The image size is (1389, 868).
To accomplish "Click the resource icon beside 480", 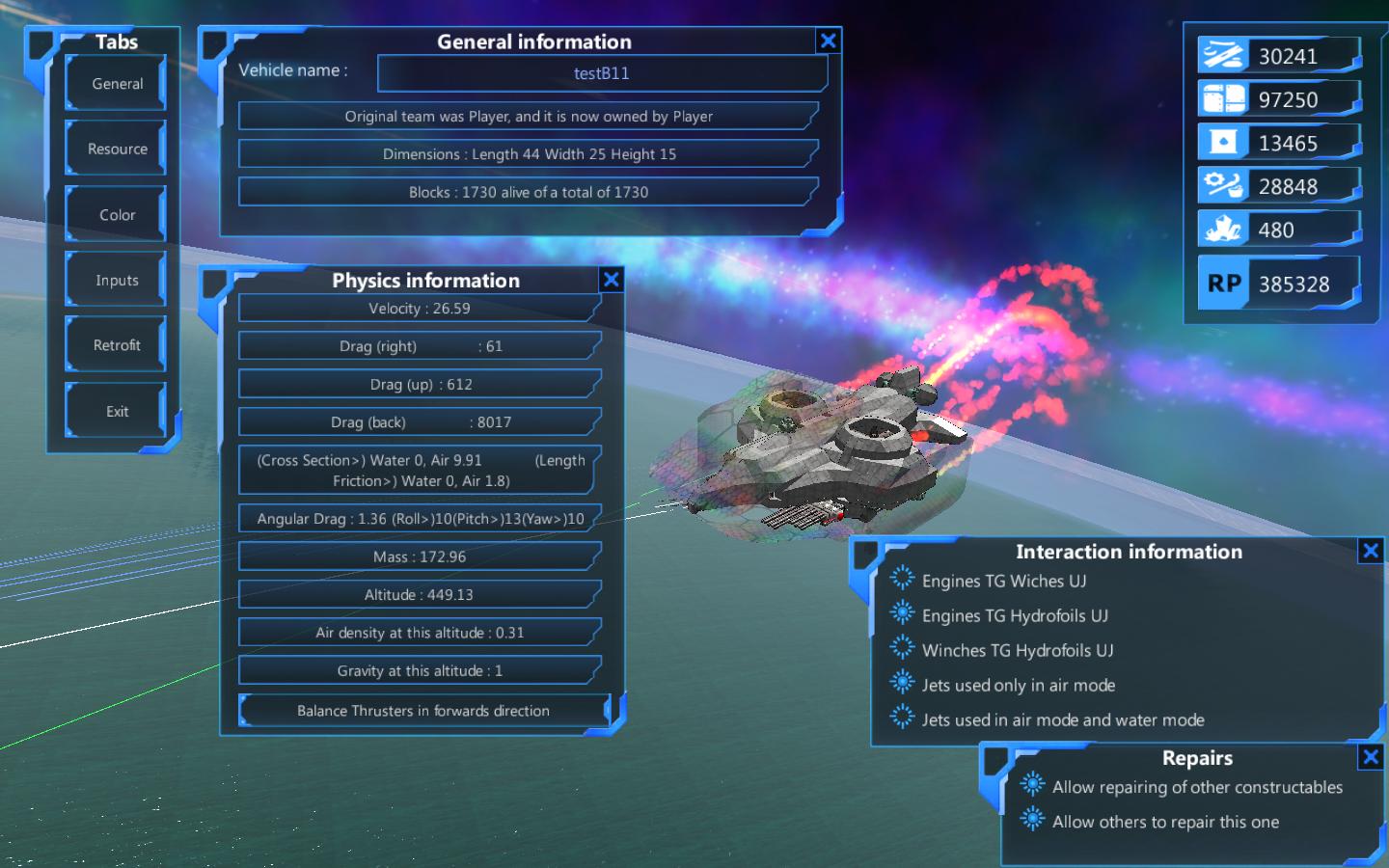I will [x=1222, y=230].
